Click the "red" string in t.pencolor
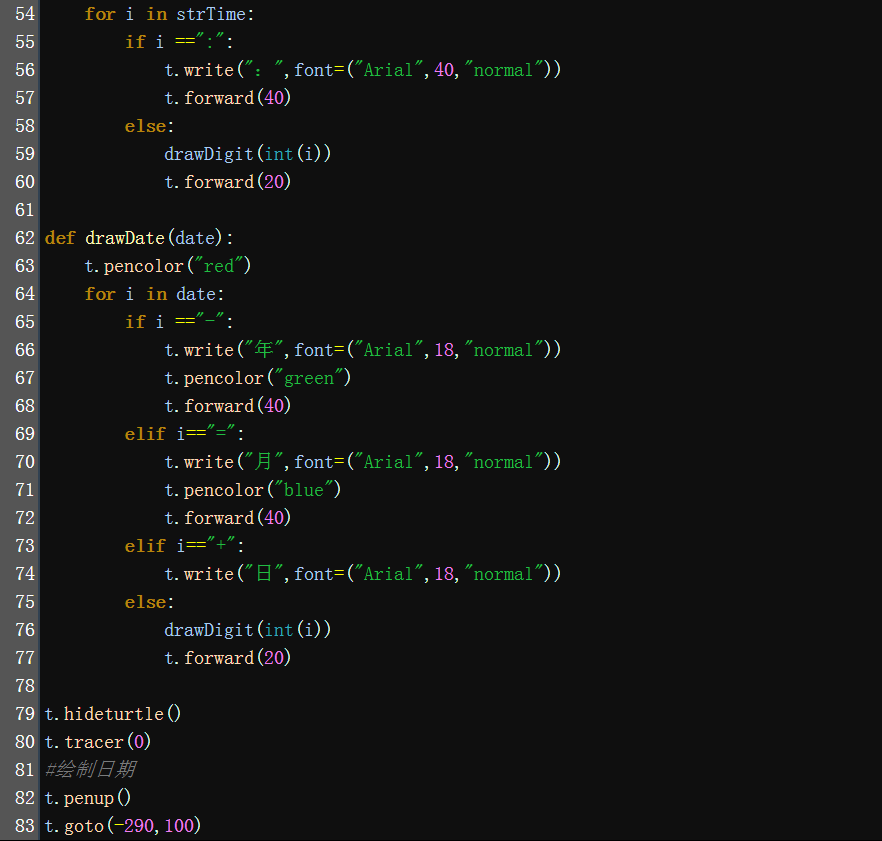The width and height of the screenshot is (882, 841). point(226,266)
